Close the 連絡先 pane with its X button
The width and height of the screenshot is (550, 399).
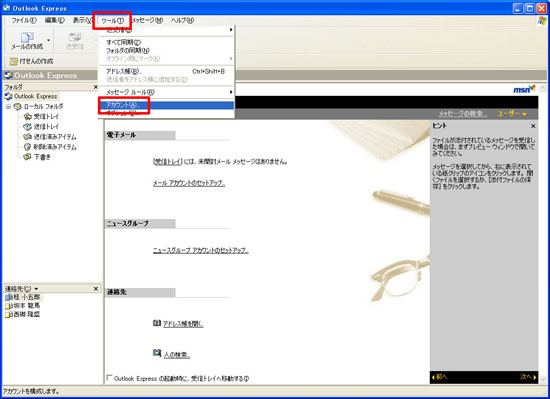[96, 289]
